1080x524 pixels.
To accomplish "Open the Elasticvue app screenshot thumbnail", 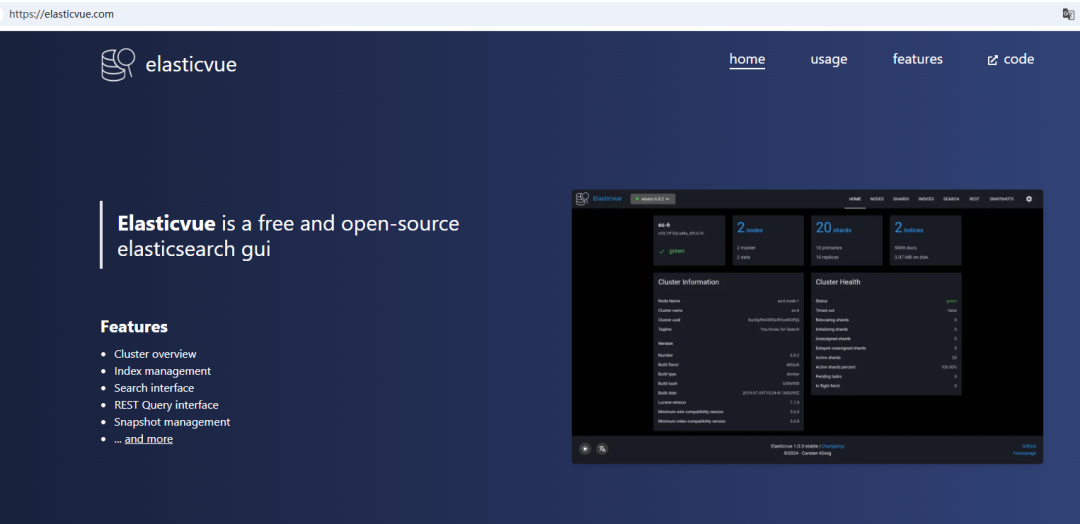I will pyautogui.click(x=807, y=326).
